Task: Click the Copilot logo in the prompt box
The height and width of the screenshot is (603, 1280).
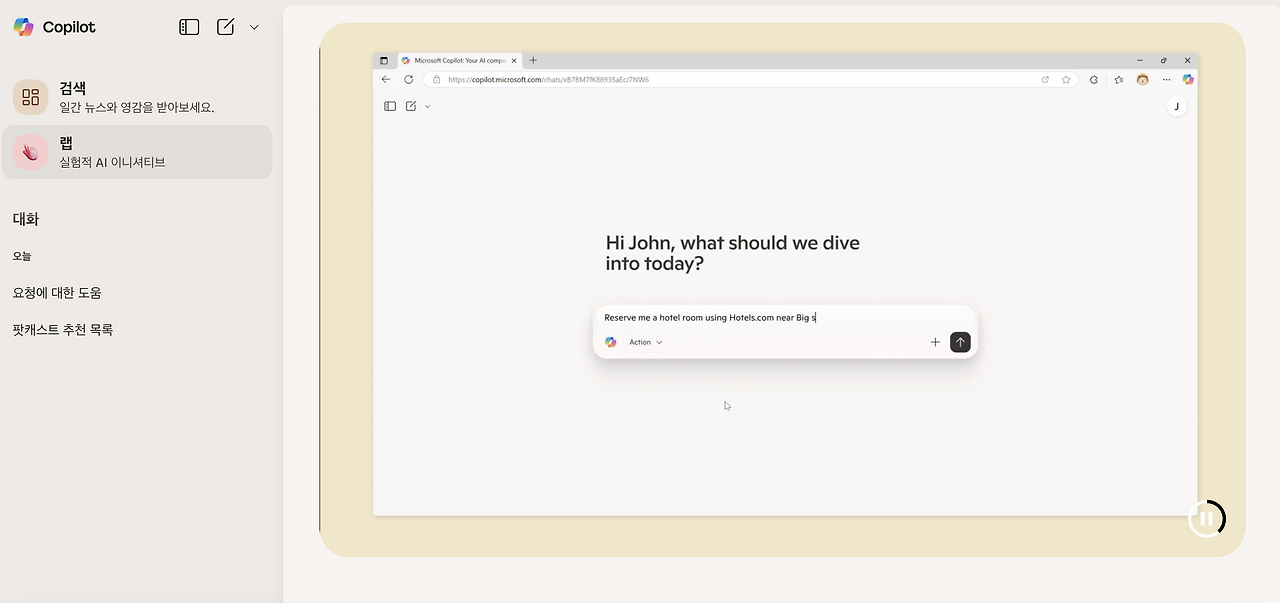Action: click(x=611, y=342)
